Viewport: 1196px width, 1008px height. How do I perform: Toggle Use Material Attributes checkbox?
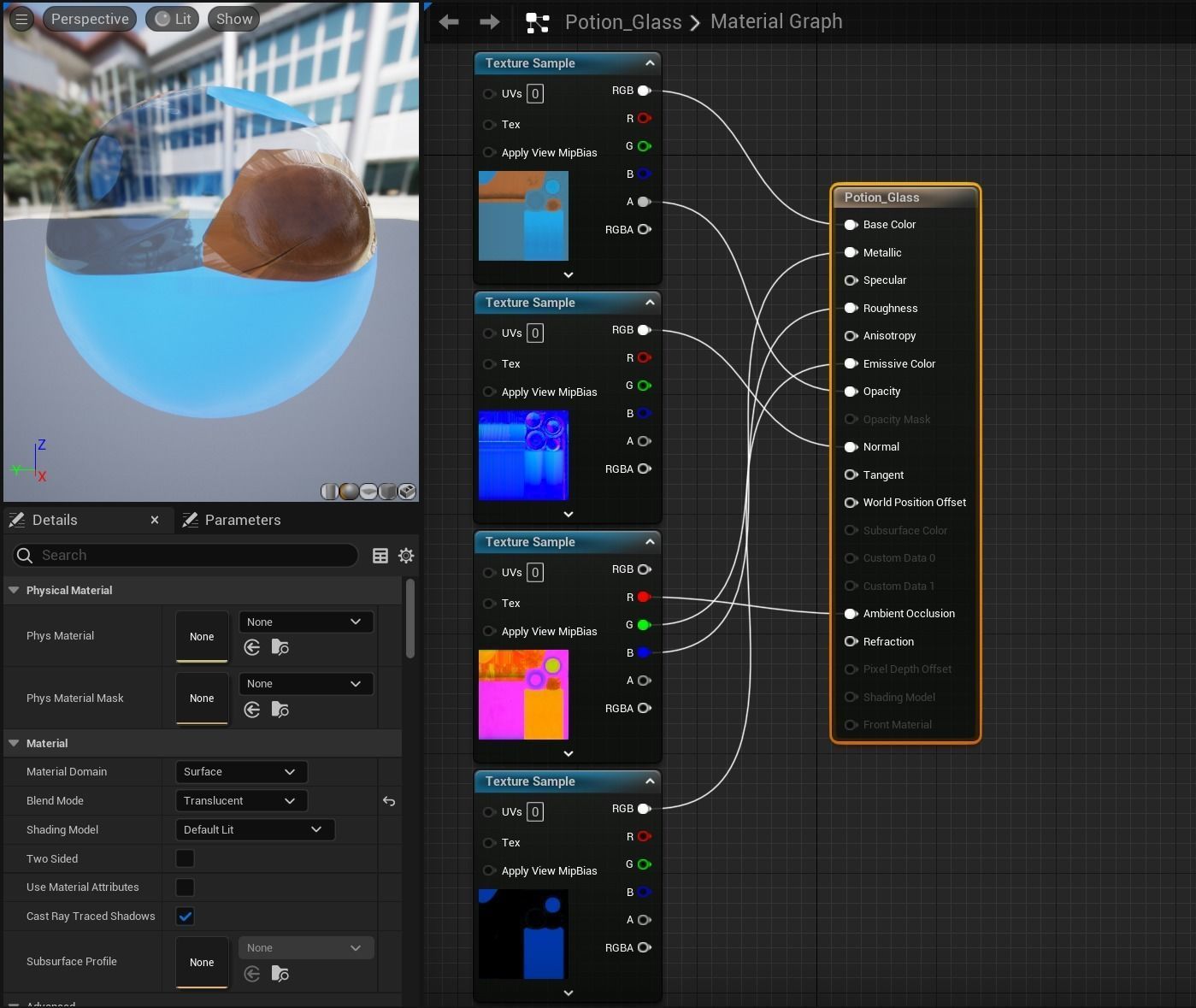coord(185,887)
